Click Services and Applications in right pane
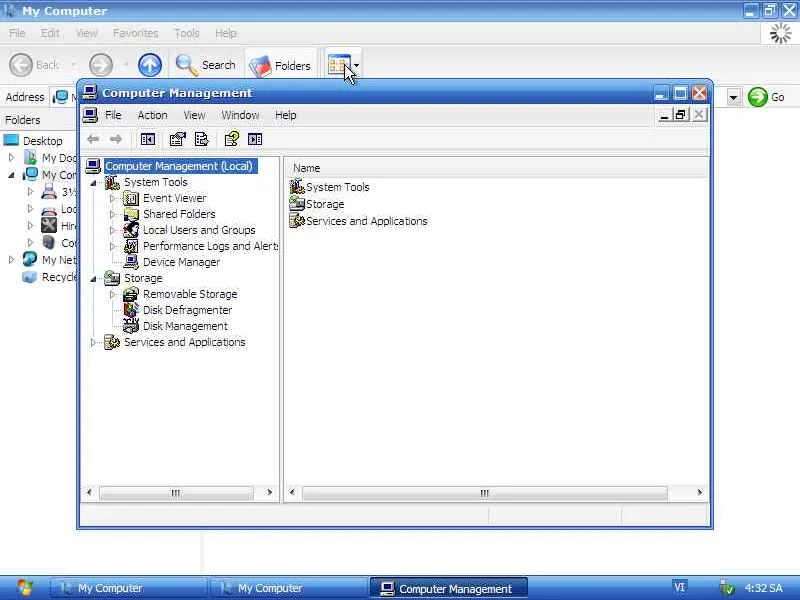Screen dimensions: 800x600 click(x=366, y=221)
